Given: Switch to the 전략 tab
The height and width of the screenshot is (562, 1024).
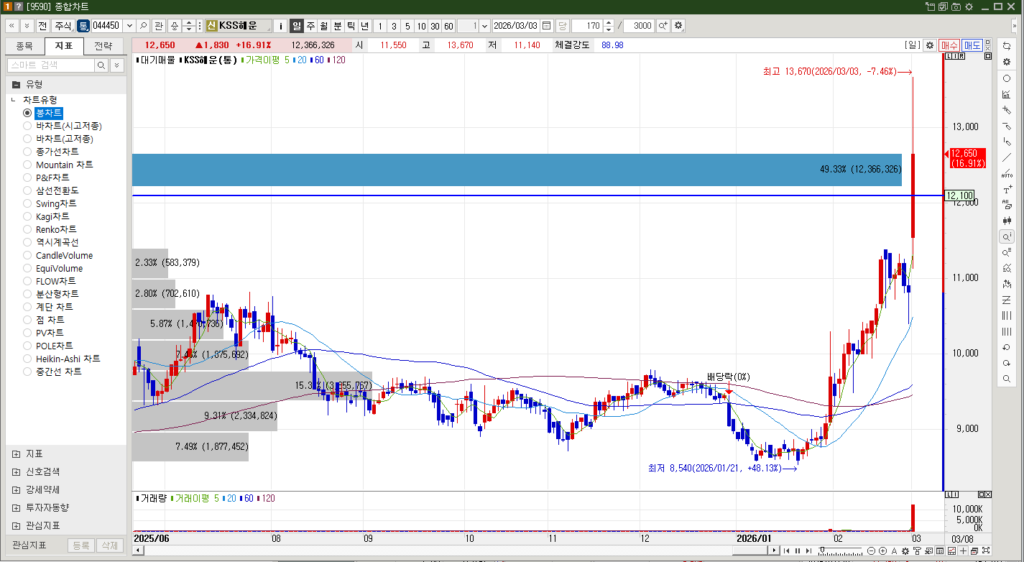Looking at the screenshot, I should pos(103,46).
